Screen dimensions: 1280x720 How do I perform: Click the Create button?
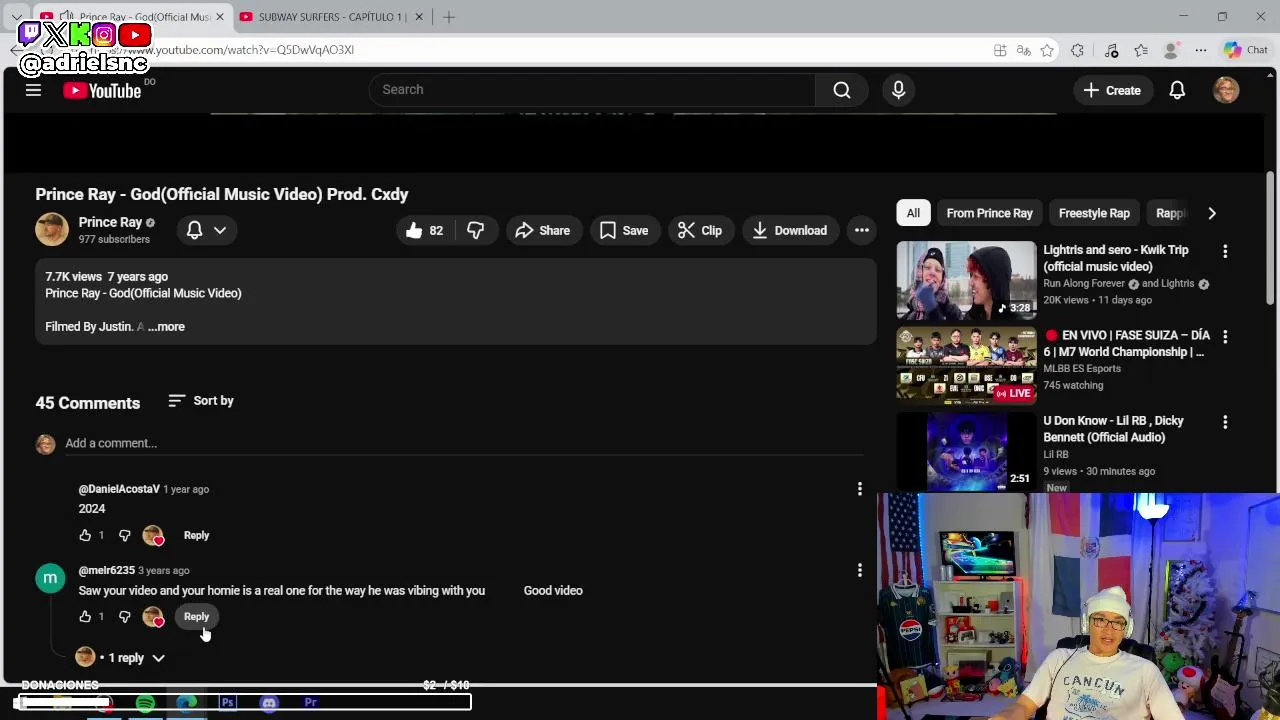(x=1112, y=90)
